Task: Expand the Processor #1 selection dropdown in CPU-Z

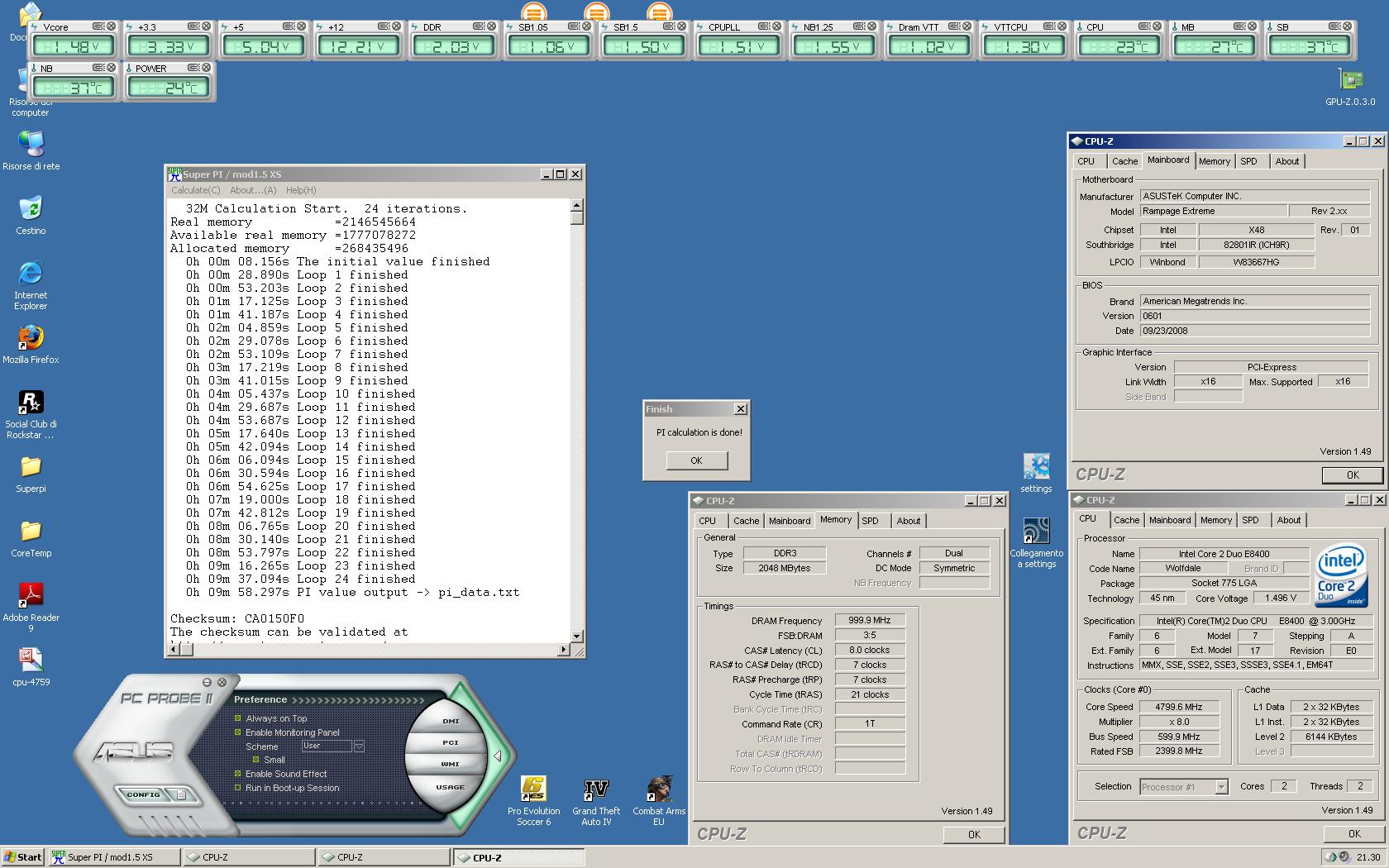Action: 1221,787
